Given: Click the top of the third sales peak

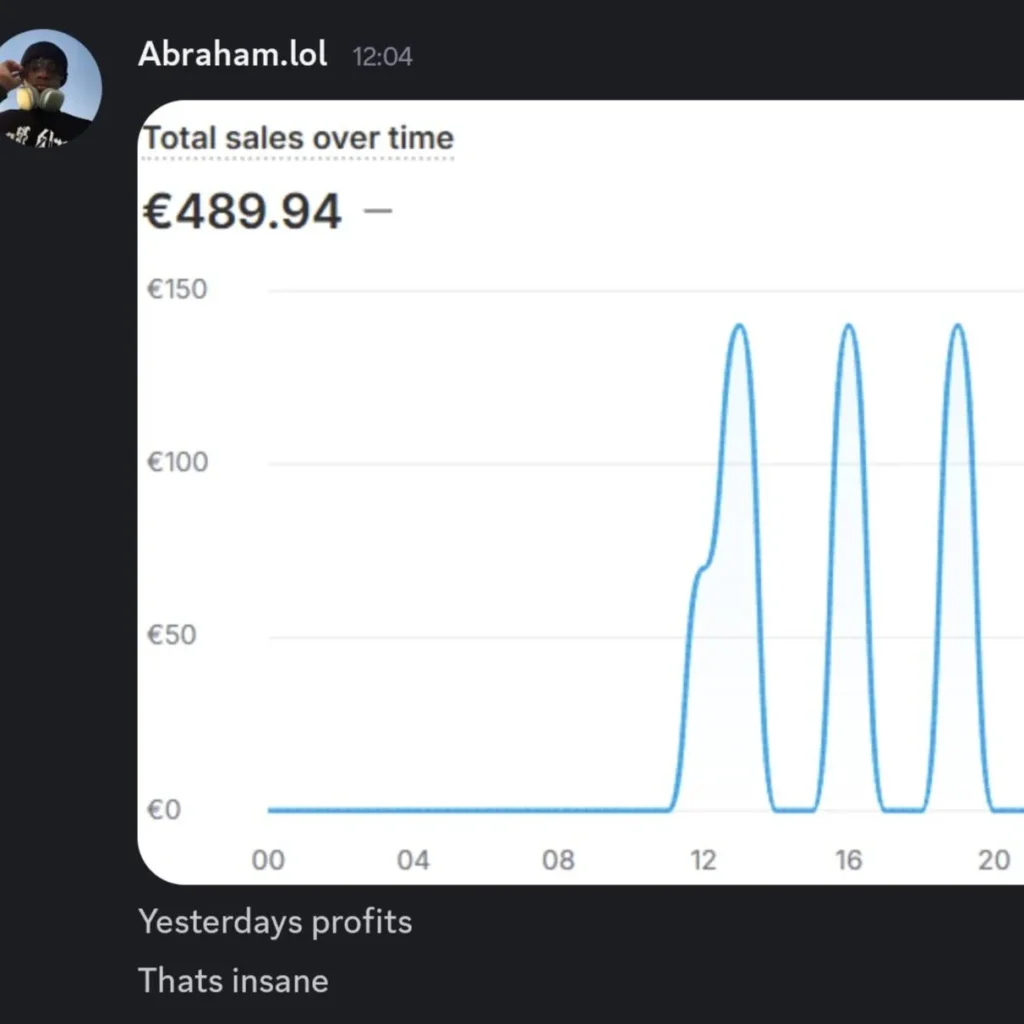Looking at the screenshot, I should pyautogui.click(x=957, y=326).
